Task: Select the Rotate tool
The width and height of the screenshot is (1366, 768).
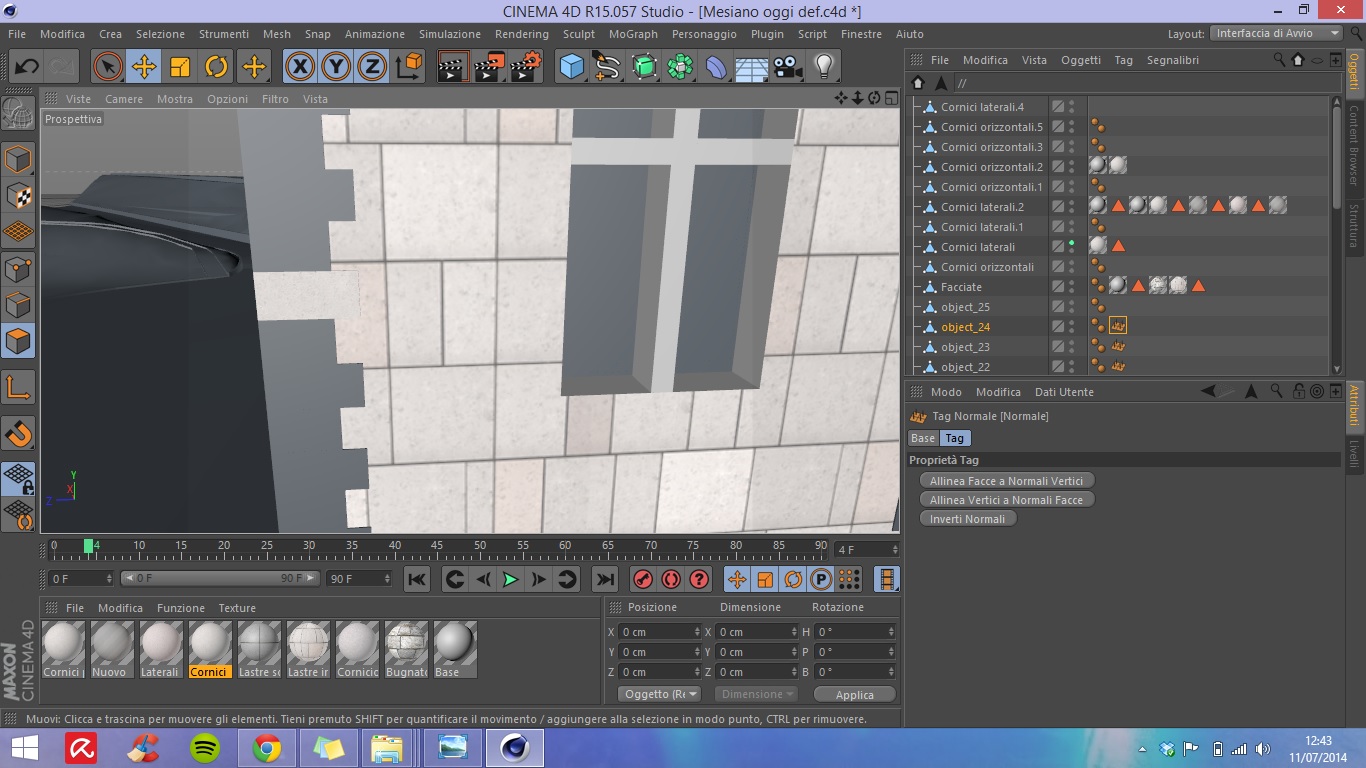Action: pos(216,67)
